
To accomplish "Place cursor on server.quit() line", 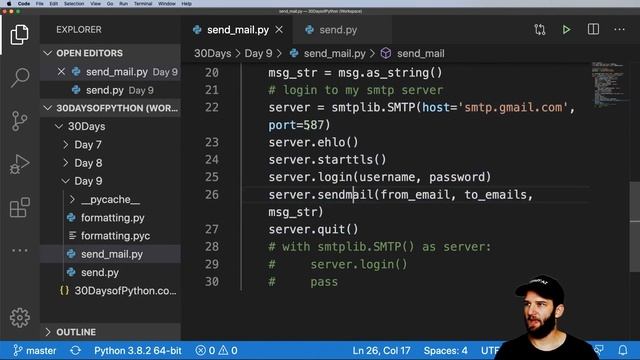I will pyautogui.click(x=313, y=229).
